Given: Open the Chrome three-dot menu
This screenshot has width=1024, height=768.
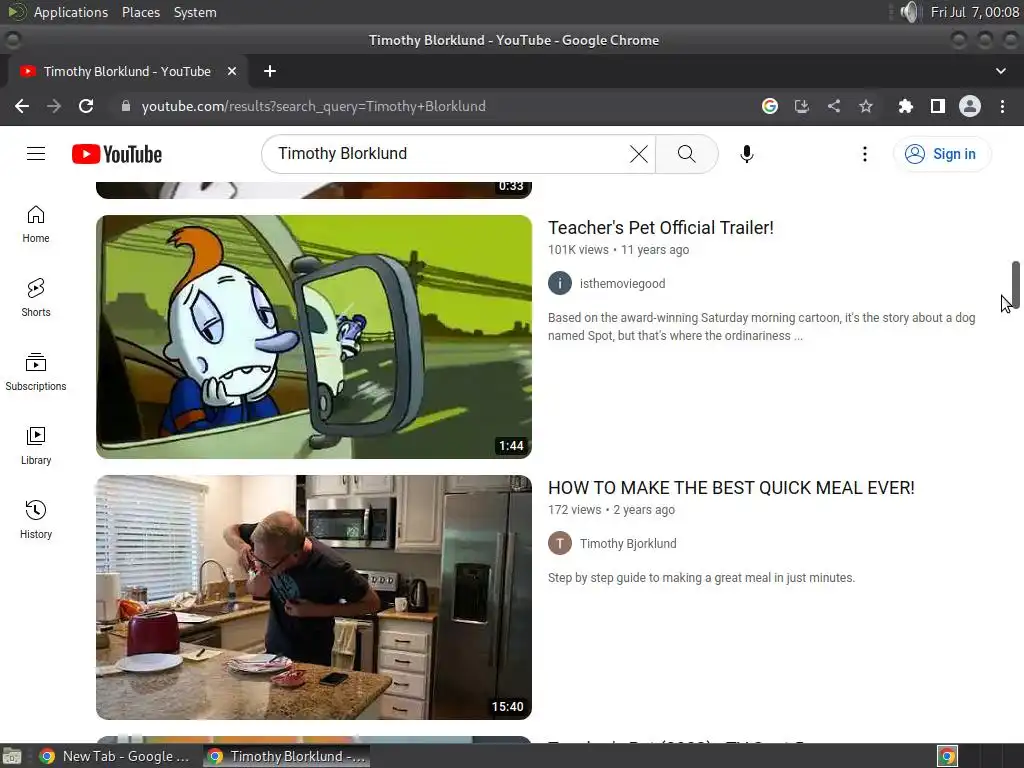Looking at the screenshot, I should point(1002,106).
